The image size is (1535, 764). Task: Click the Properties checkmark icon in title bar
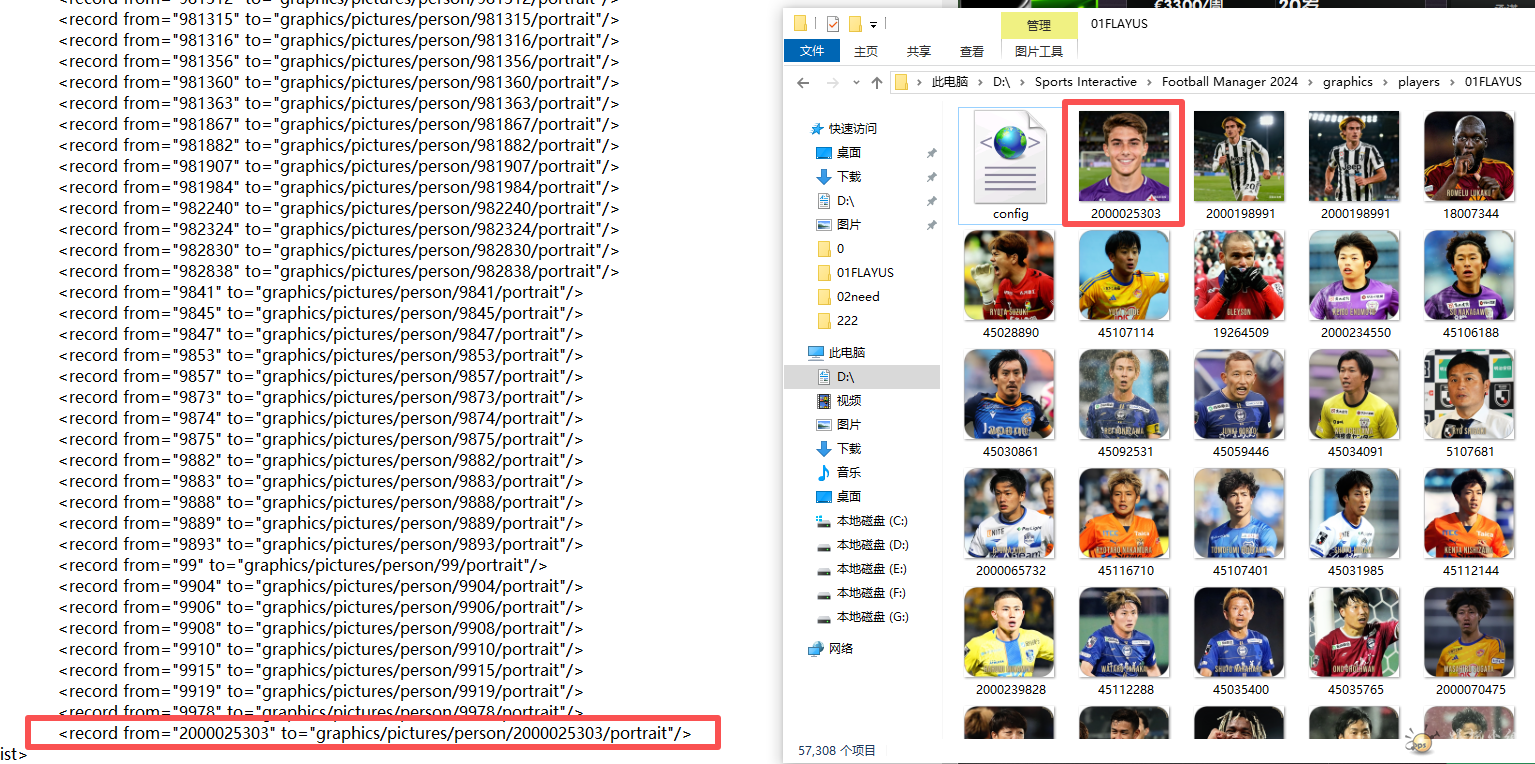coord(832,24)
